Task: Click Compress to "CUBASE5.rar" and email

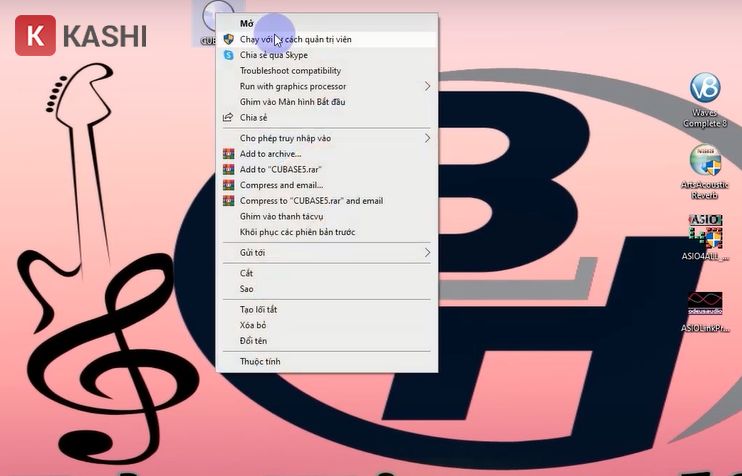Action: tap(311, 201)
